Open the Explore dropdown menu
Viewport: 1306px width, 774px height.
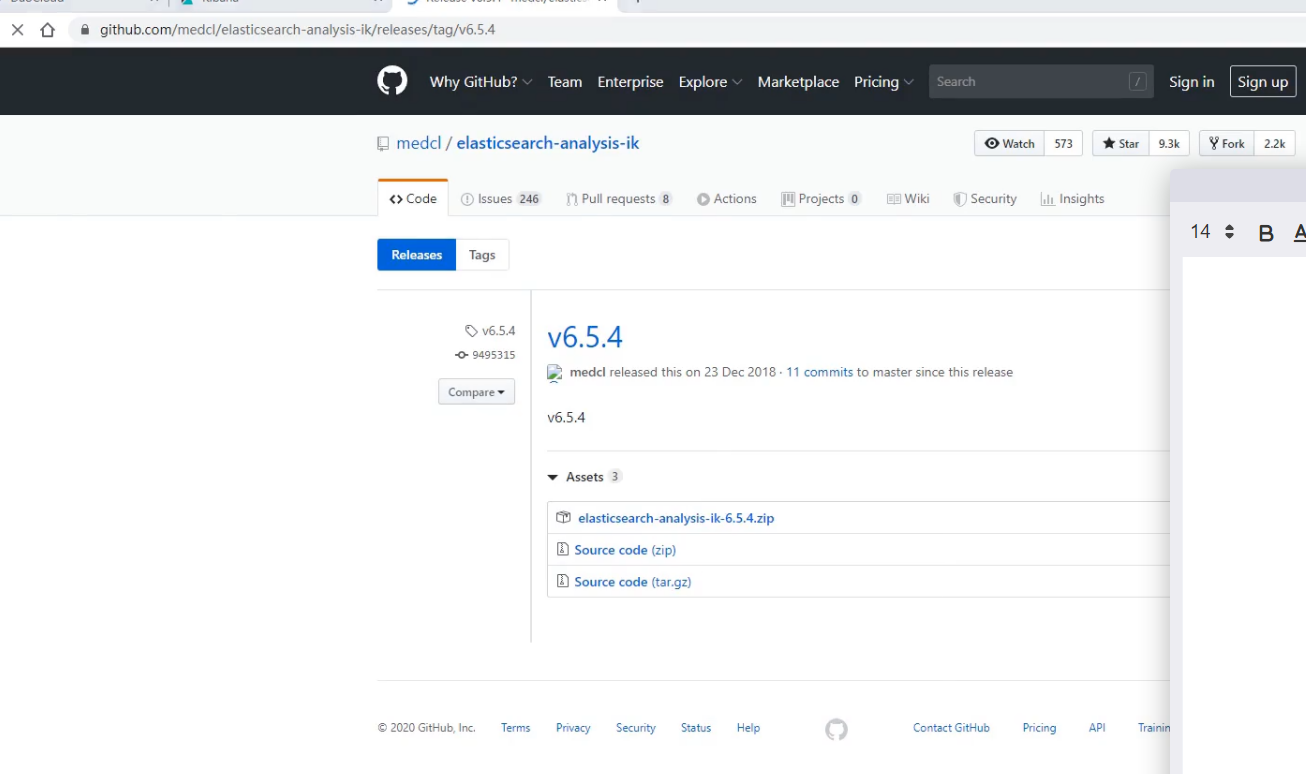point(709,82)
